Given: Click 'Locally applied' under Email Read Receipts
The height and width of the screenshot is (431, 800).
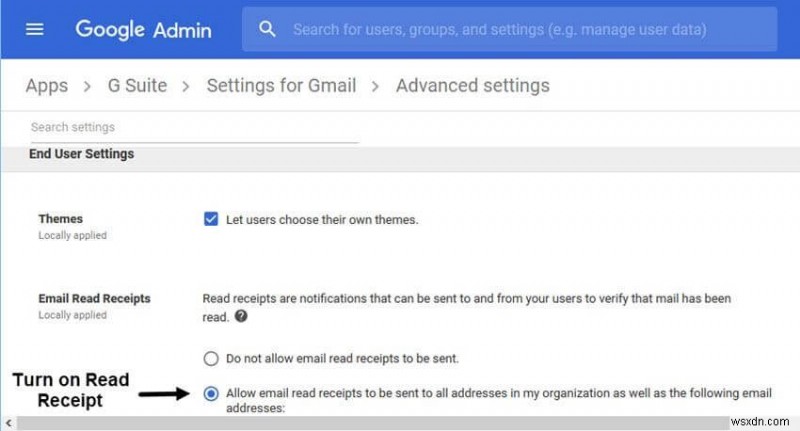Looking at the screenshot, I should [72, 315].
